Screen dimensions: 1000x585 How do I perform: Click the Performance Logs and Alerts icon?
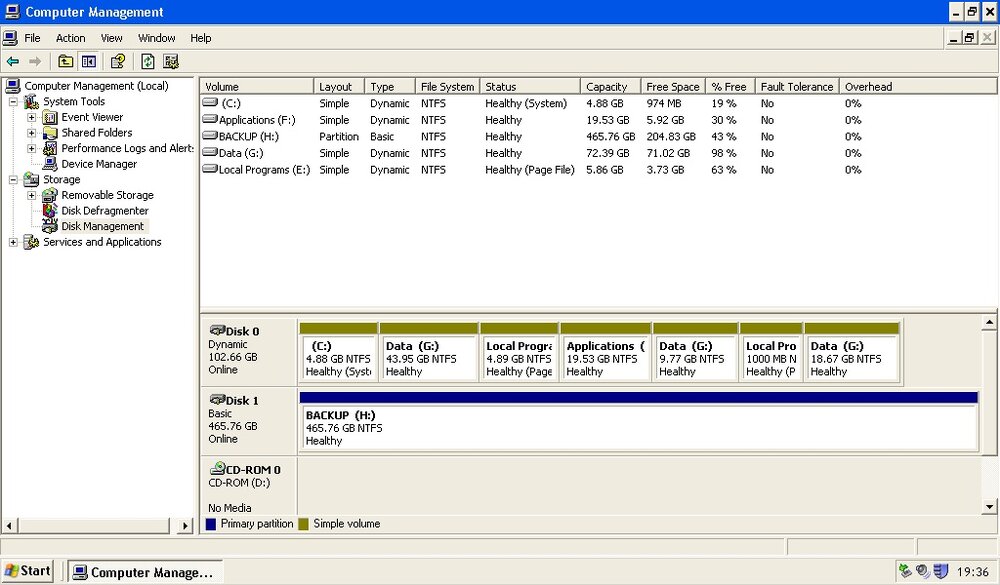click(50, 149)
